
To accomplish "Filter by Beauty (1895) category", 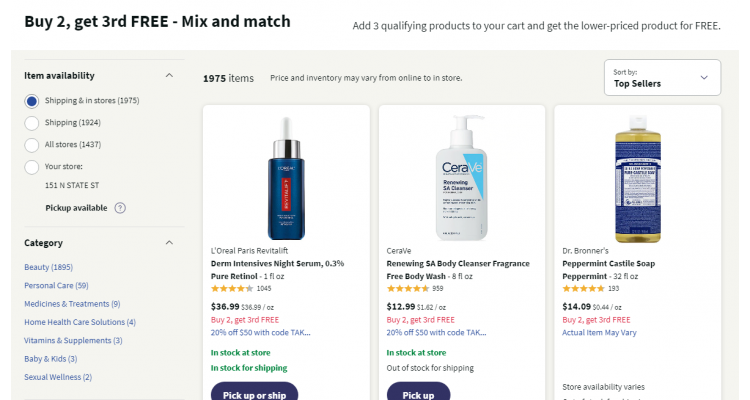I will 49,267.
